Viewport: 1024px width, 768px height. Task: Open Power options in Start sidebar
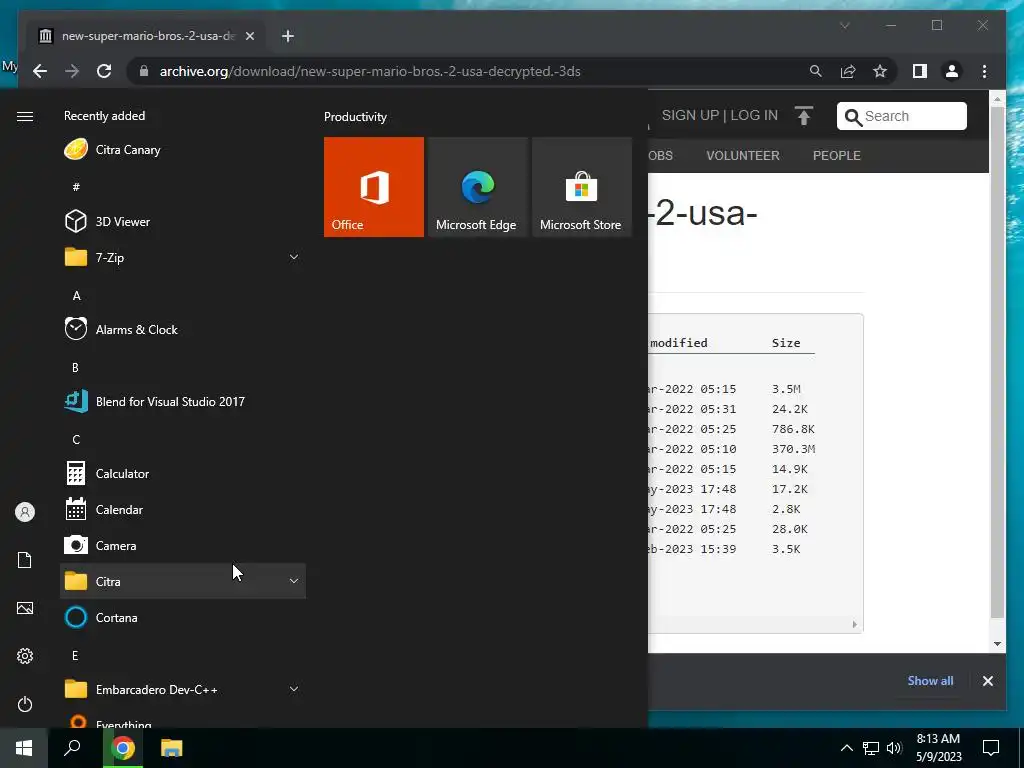click(25, 704)
